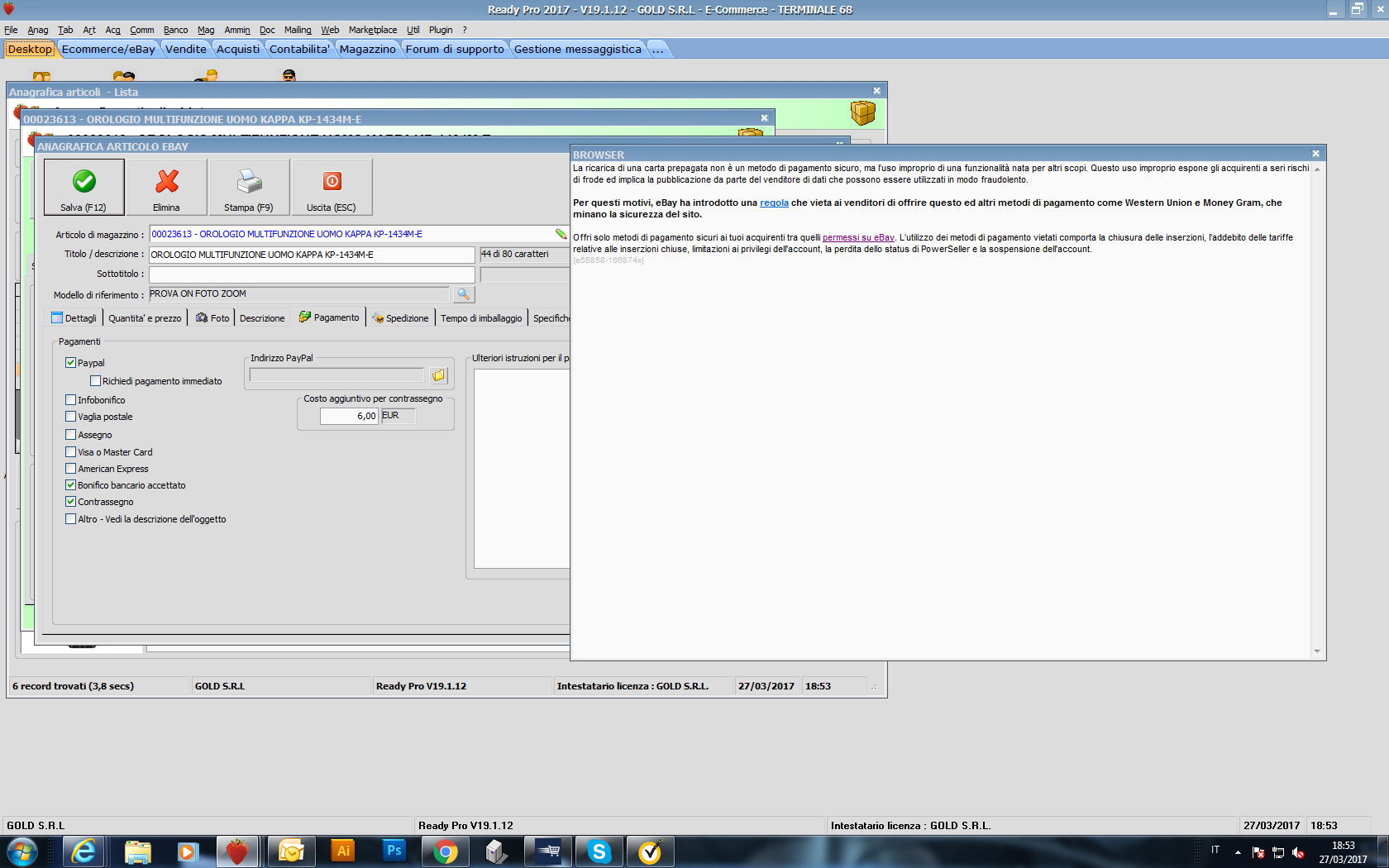Open the clock and date in tray
The width and height of the screenshot is (1389, 868).
pyautogui.click(x=1344, y=852)
